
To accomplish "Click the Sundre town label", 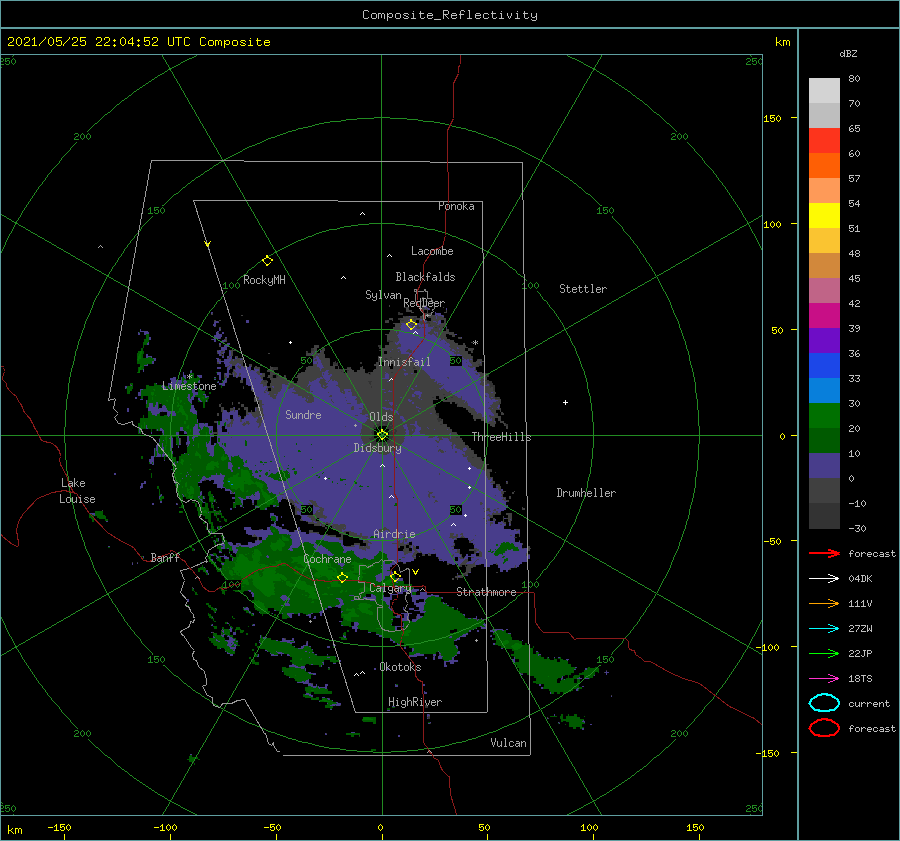I will coord(304,414).
